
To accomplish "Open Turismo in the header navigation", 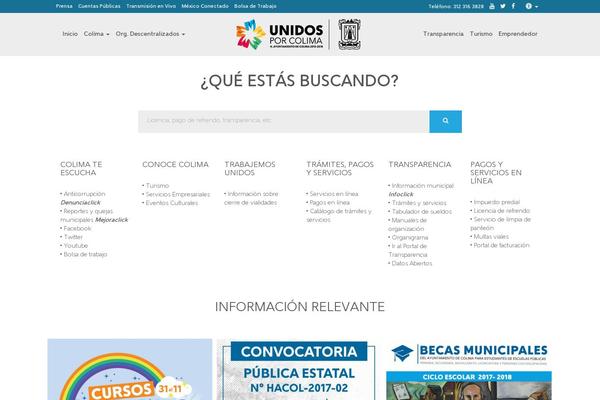I will (481, 34).
